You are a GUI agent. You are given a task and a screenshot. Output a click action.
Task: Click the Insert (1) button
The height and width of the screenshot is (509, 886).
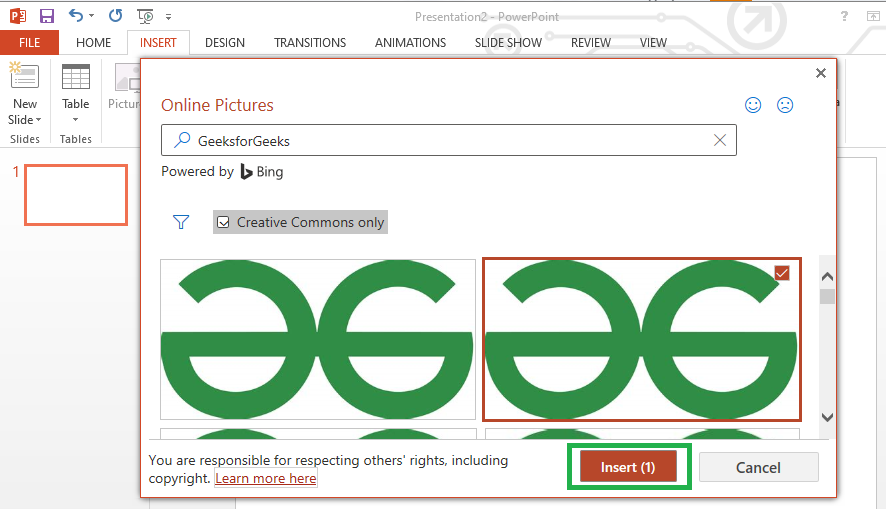[x=628, y=467]
